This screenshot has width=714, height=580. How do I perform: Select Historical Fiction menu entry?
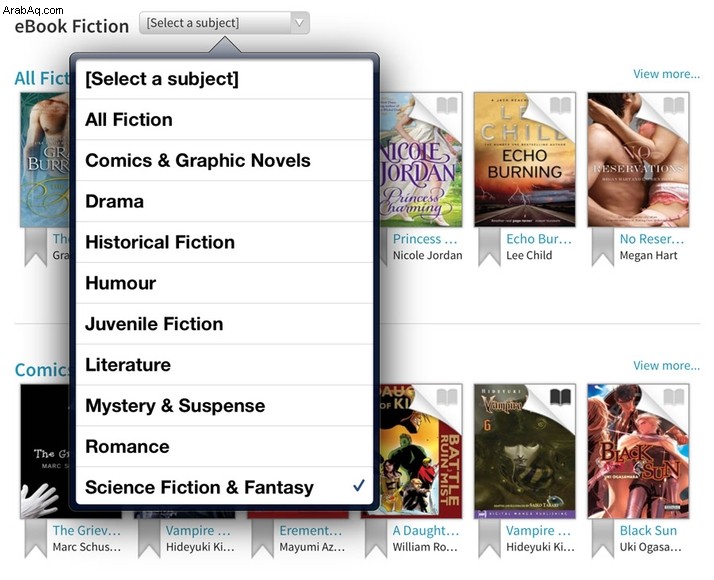click(x=224, y=242)
